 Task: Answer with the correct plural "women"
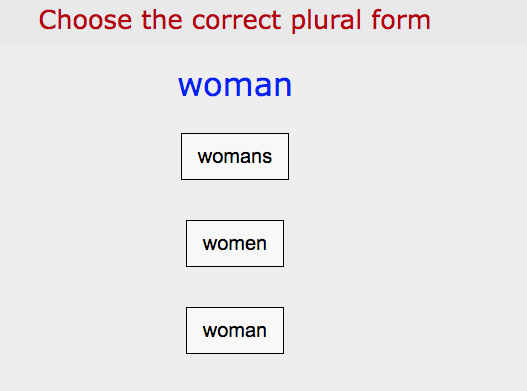[x=235, y=243]
